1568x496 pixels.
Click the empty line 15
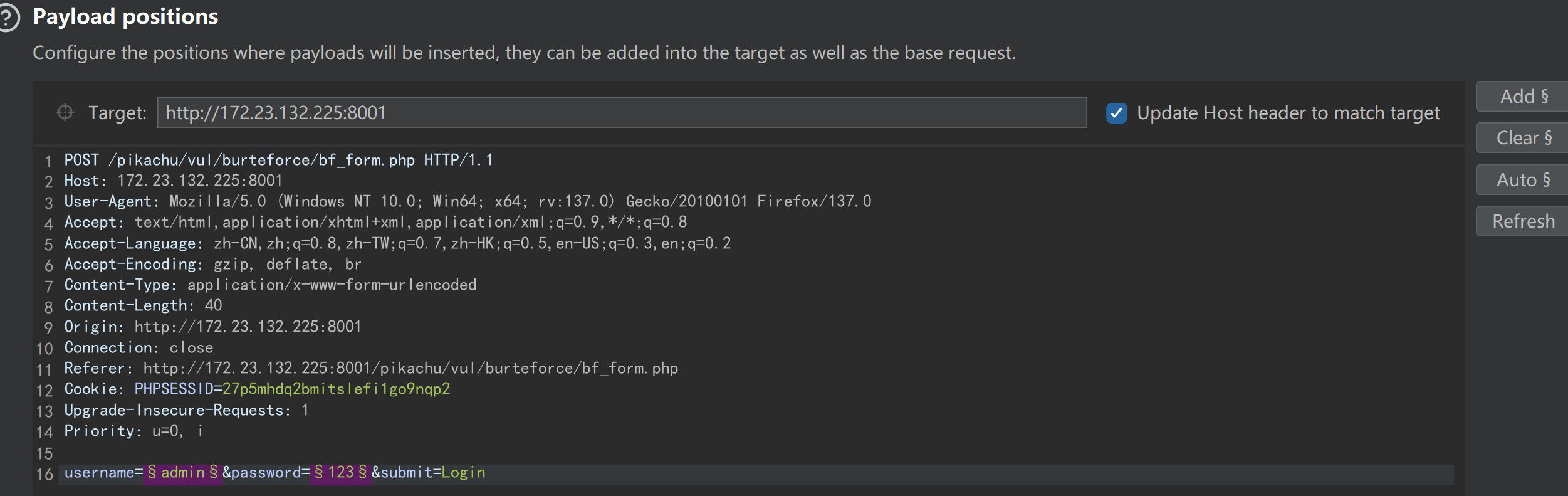tap(752, 453)
